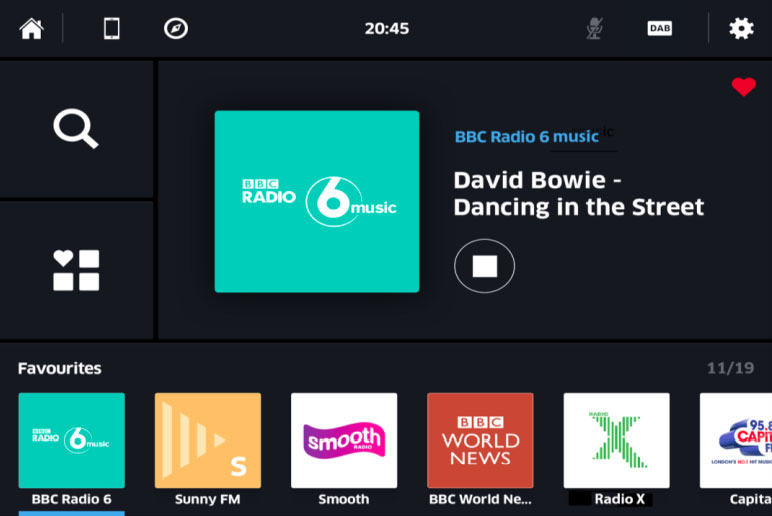772x516 pixels.
Task: Select BBC Radio 6 favourite tile
Action: pyautogui.click(x=71, y=440)
